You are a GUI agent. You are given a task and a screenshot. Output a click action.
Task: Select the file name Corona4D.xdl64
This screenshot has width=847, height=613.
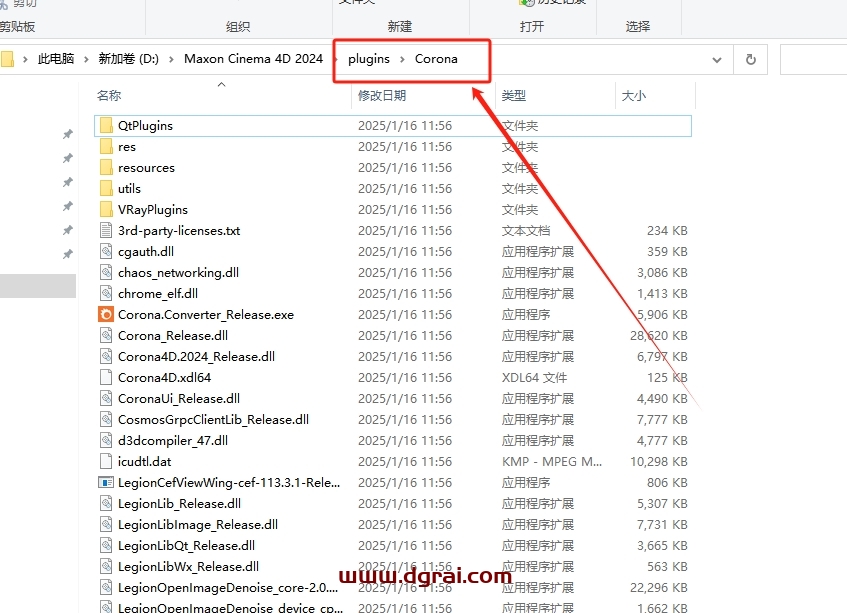[x=164, y=378]
